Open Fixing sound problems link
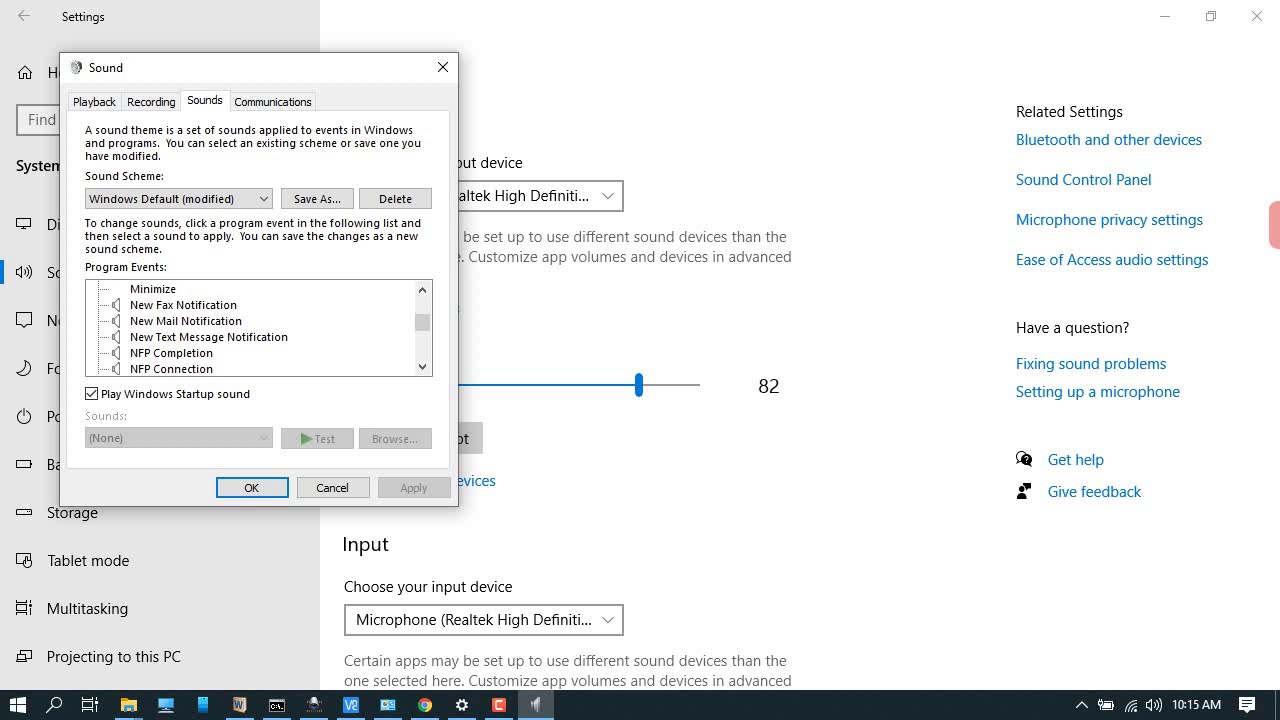The height and width of the screenshot is (720, 1280). click(x=1091, y=364)
